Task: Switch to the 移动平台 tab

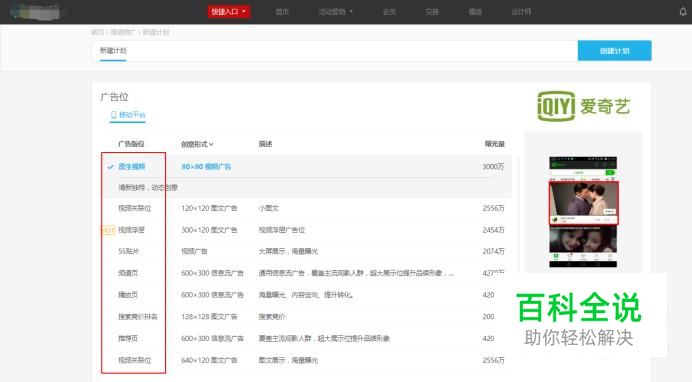Action: point(128,115)
